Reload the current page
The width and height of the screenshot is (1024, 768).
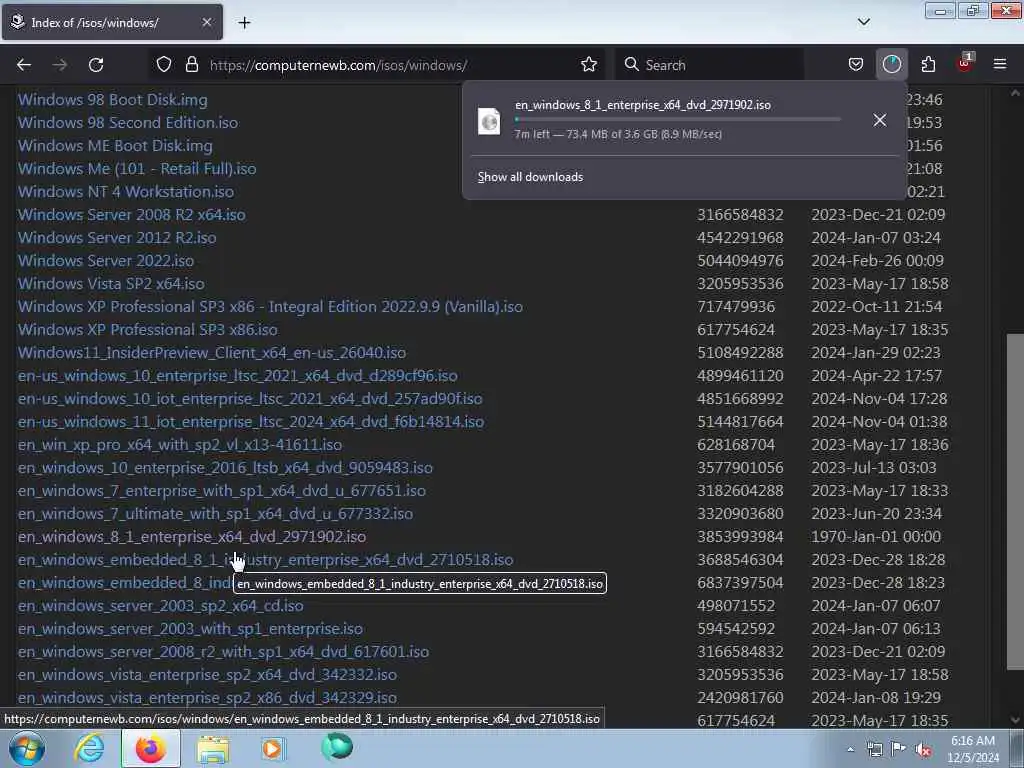(96, 65)
